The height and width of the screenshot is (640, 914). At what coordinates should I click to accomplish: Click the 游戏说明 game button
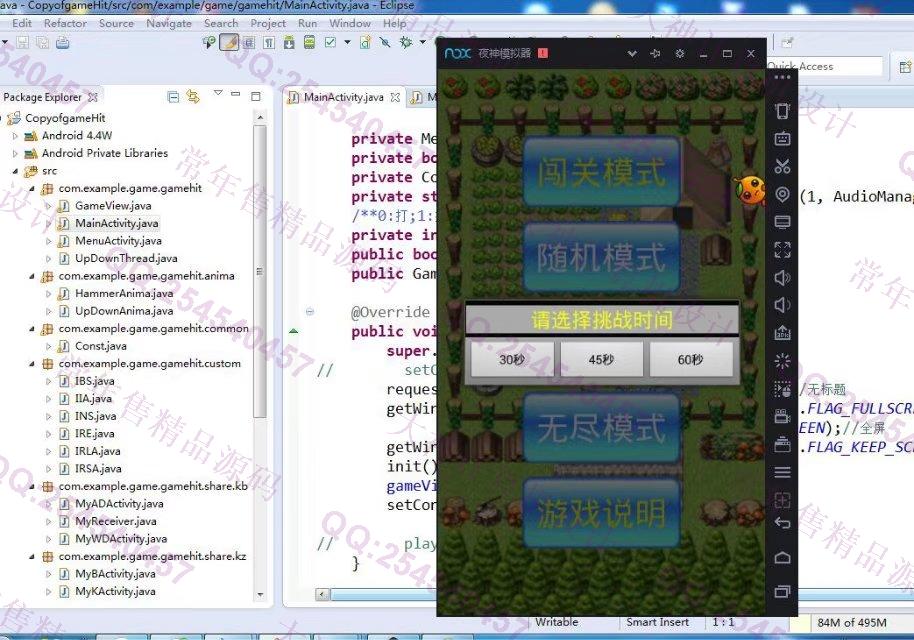pos(601,514)
